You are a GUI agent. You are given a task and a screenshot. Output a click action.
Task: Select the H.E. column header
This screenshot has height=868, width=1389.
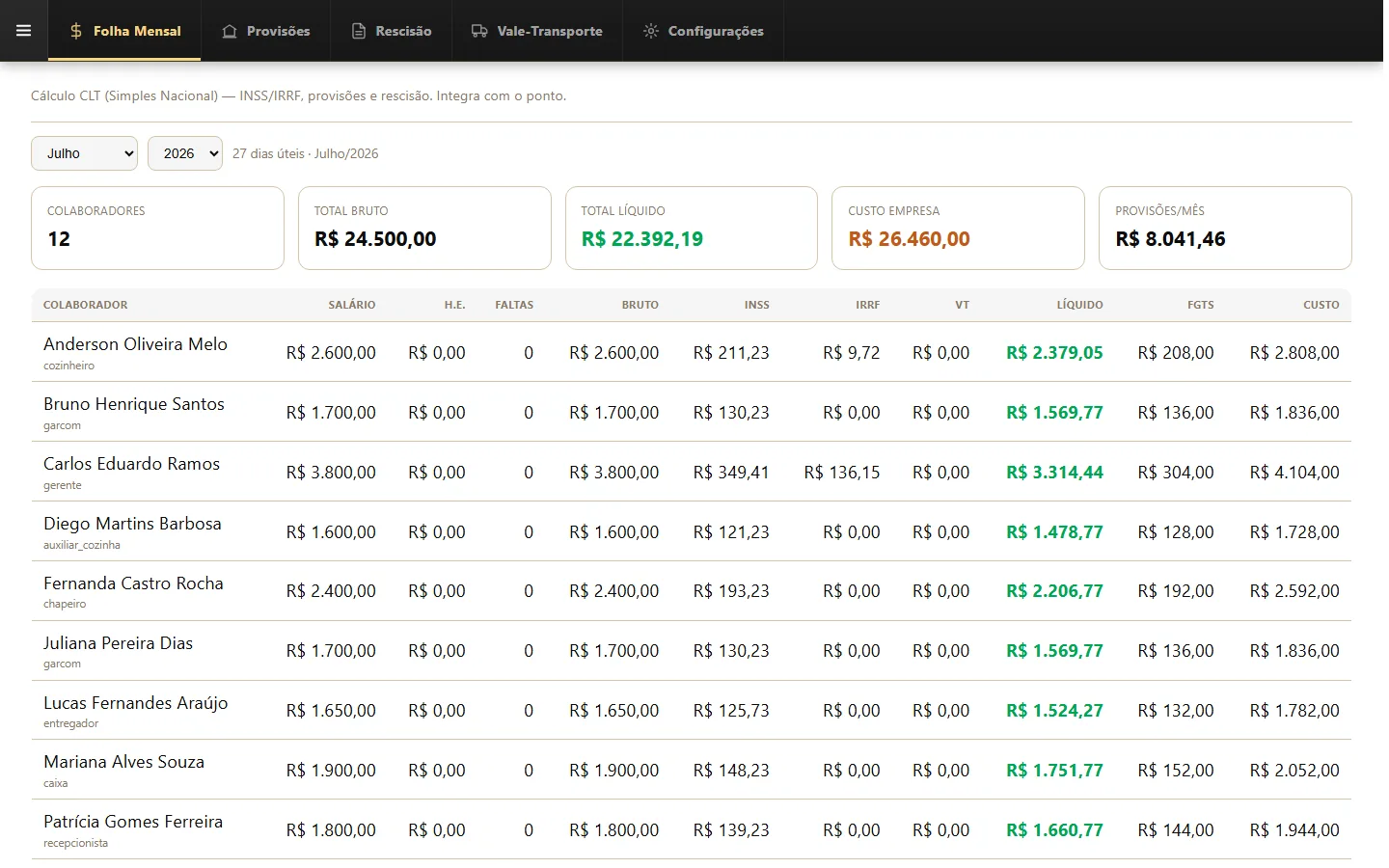tap(454, 305)
